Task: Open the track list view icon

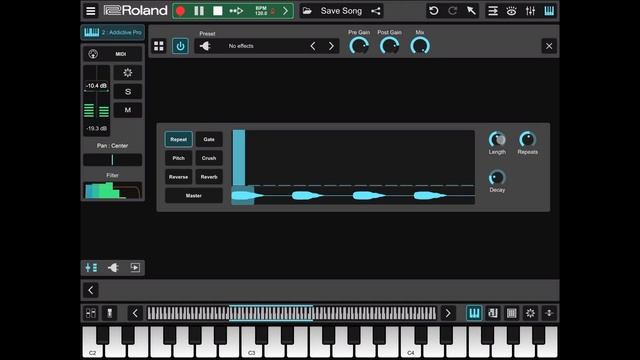Action: [x=493, y=11]
